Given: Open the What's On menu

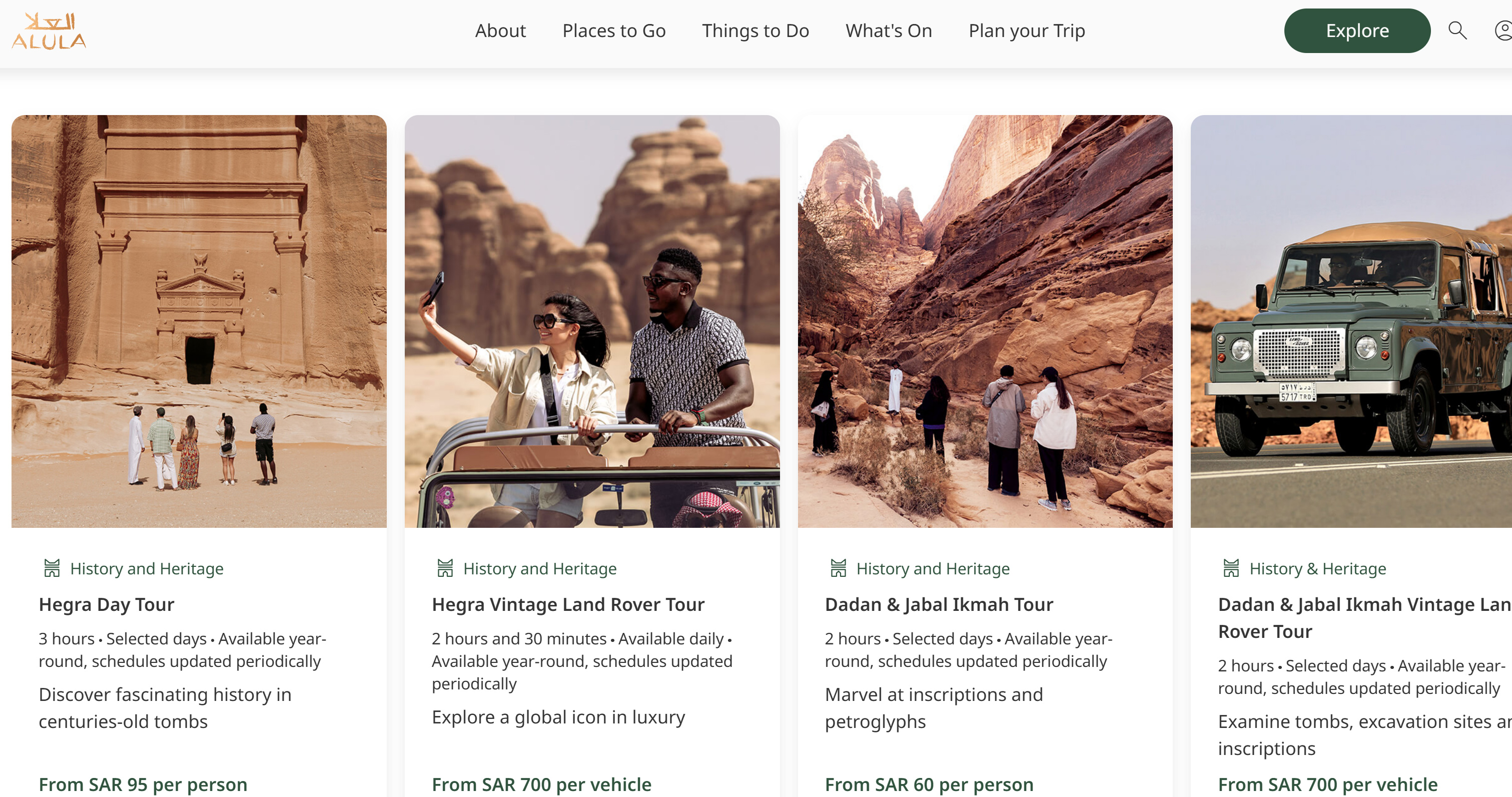Looking at the screenshot, I should point(889,31).
